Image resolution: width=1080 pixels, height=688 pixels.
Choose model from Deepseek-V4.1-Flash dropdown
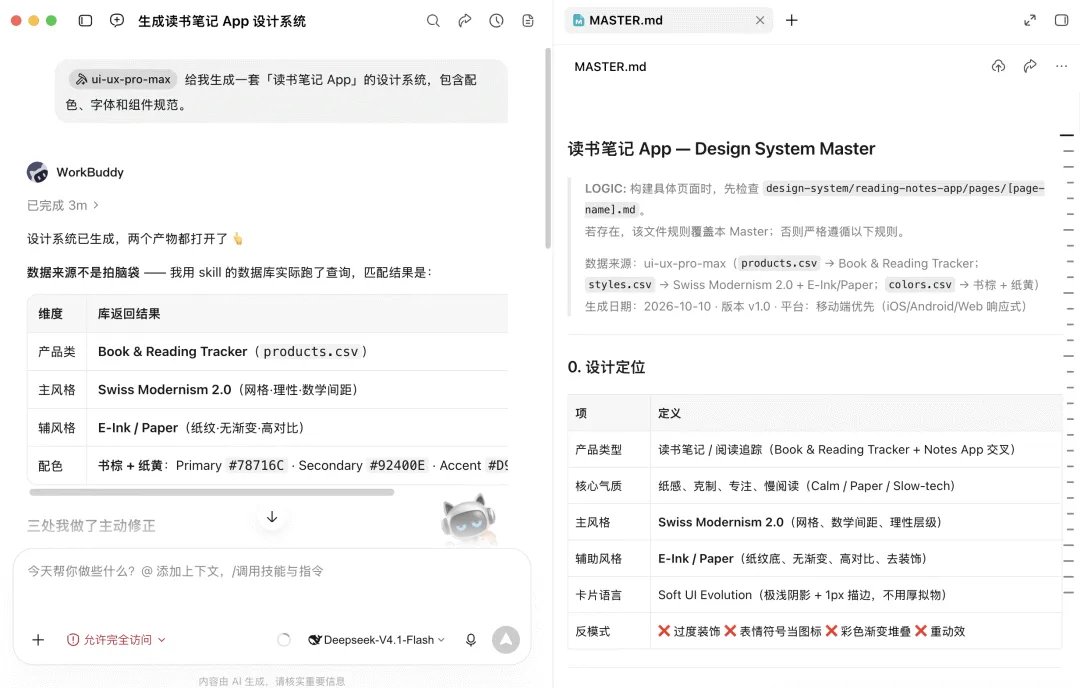[376, 640]
